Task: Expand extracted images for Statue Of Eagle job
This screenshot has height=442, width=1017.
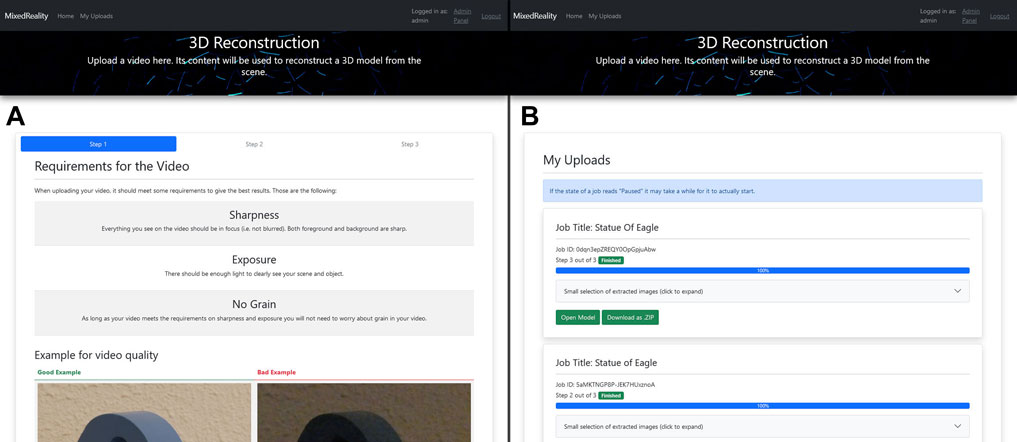Action: pyautogui.click(x=762, y=291)
